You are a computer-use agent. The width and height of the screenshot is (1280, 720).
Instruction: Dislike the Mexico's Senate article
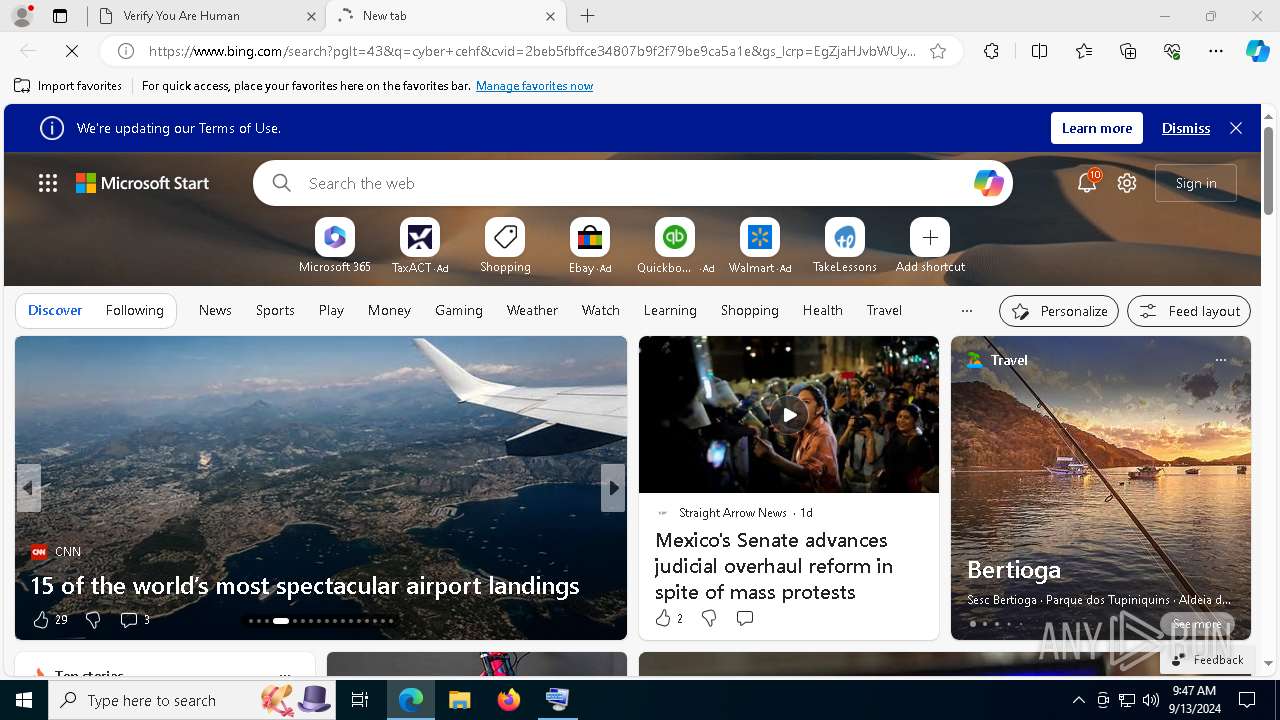709,619
